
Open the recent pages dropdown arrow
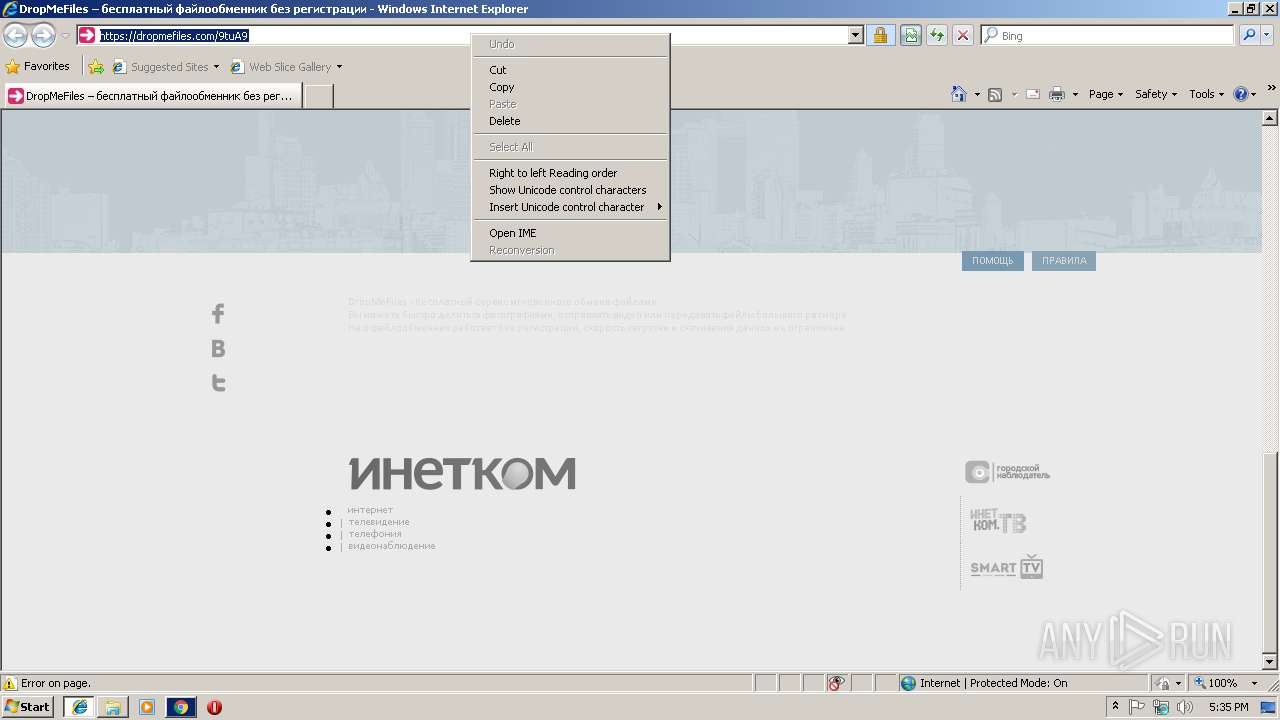65,35
